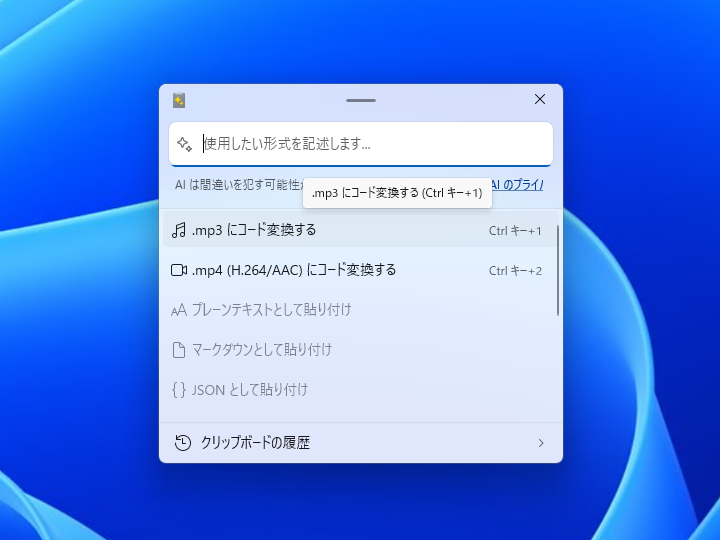Click the AI sparkle icon in input box
This screenshot has height=540, width=720.
click(x=185, y=144)
